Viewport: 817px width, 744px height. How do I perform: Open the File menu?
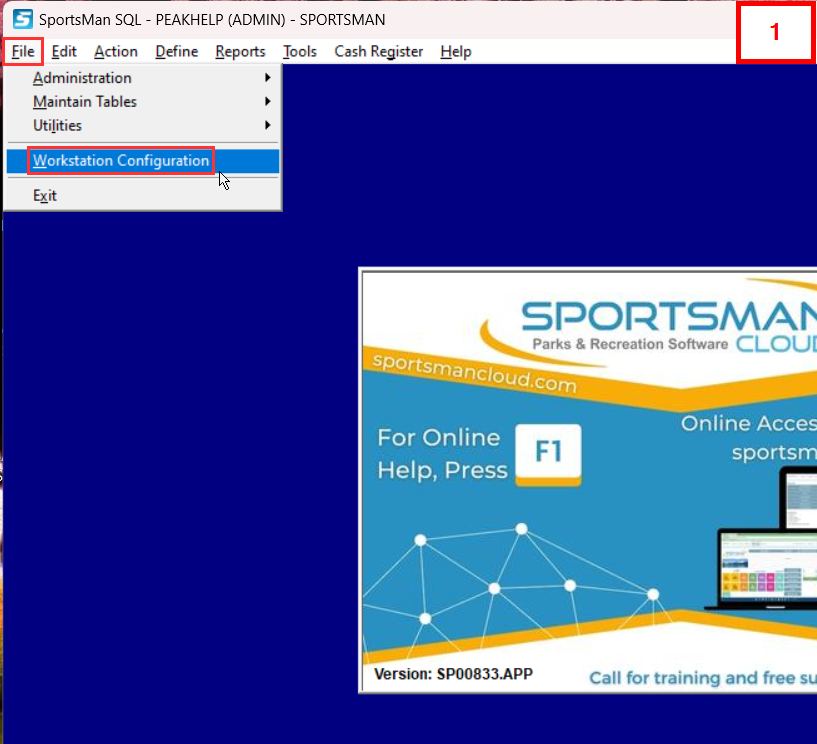(x=23, y=51)
